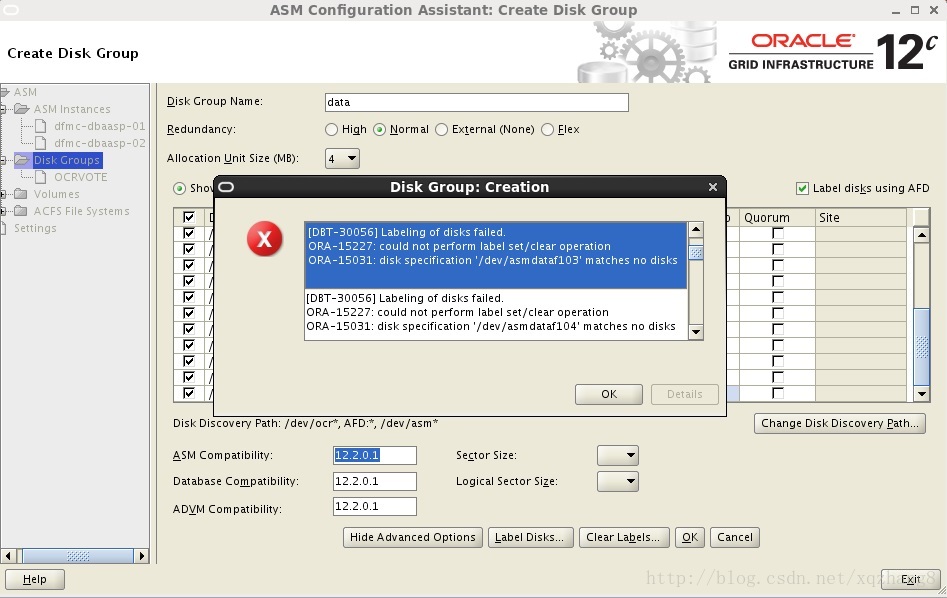The height and width of the screenshot is (598, 947).
Task: Select dfmc-dbaasp-01 instance in the tree
Action: tap(100, 126)
